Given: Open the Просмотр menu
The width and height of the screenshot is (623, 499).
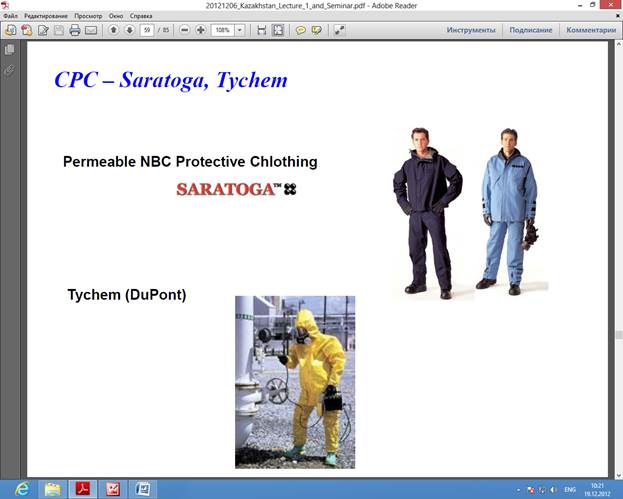Looking at the screenshot, I should click(x=88, y=17).
